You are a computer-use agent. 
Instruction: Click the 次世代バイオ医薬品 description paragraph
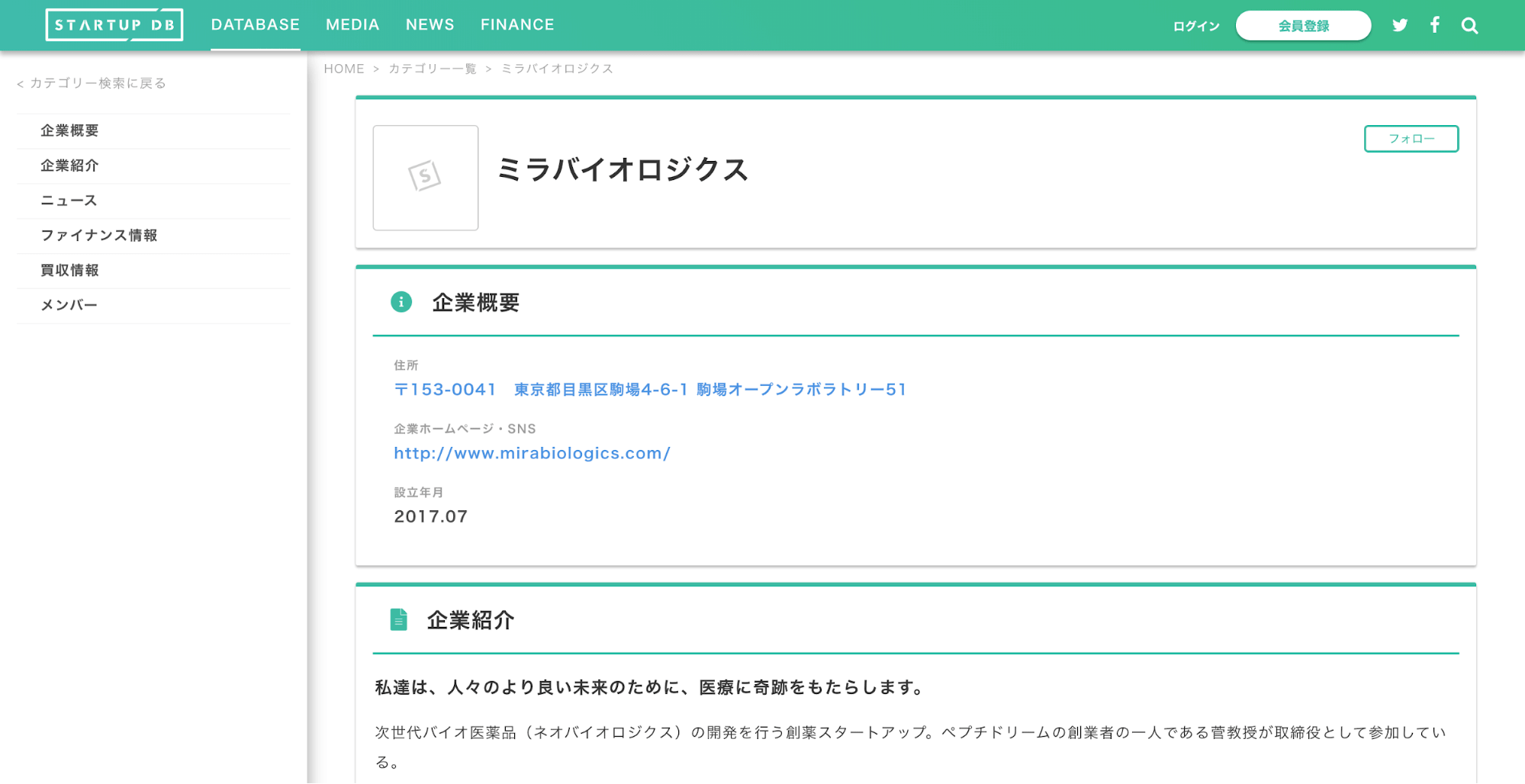pyautogui.click(x=910, y=747)
